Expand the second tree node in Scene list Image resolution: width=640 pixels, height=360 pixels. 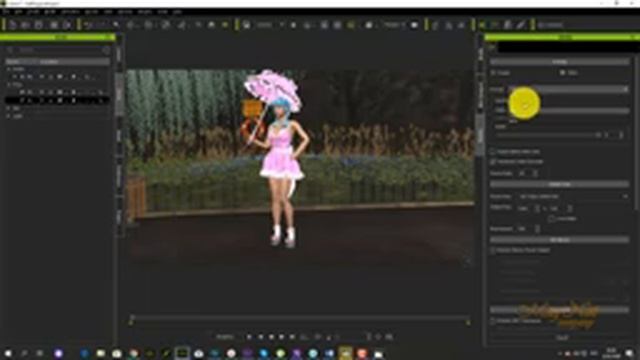pyautogui.click(x=8, y=84)
